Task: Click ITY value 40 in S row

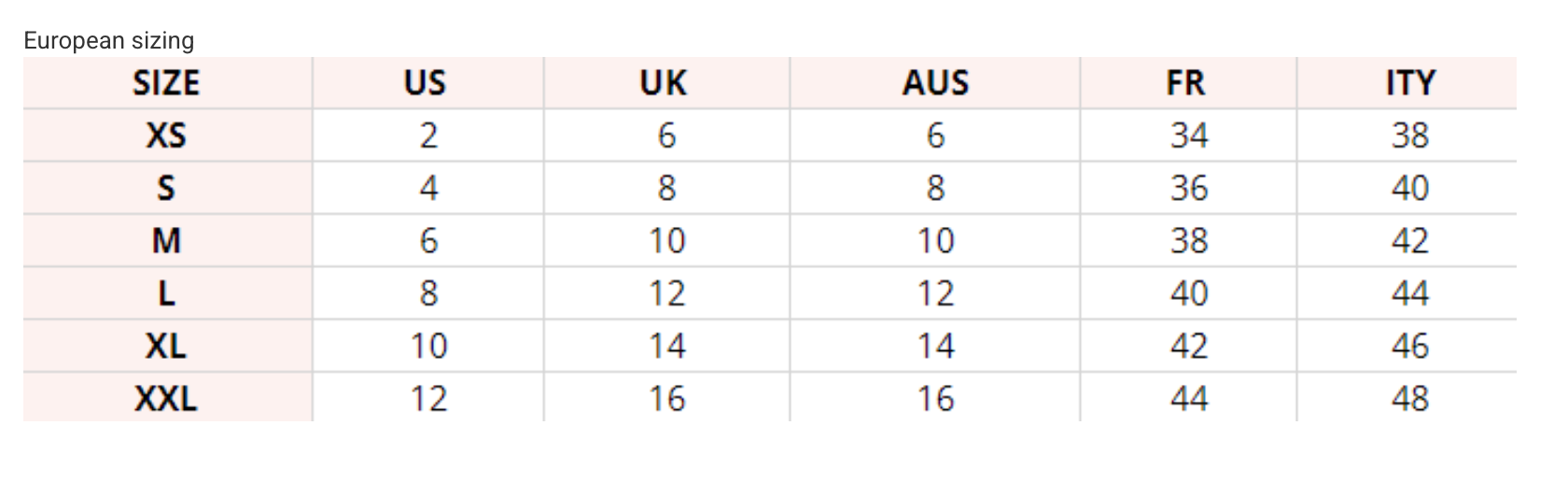Action: click(1409, 189)
